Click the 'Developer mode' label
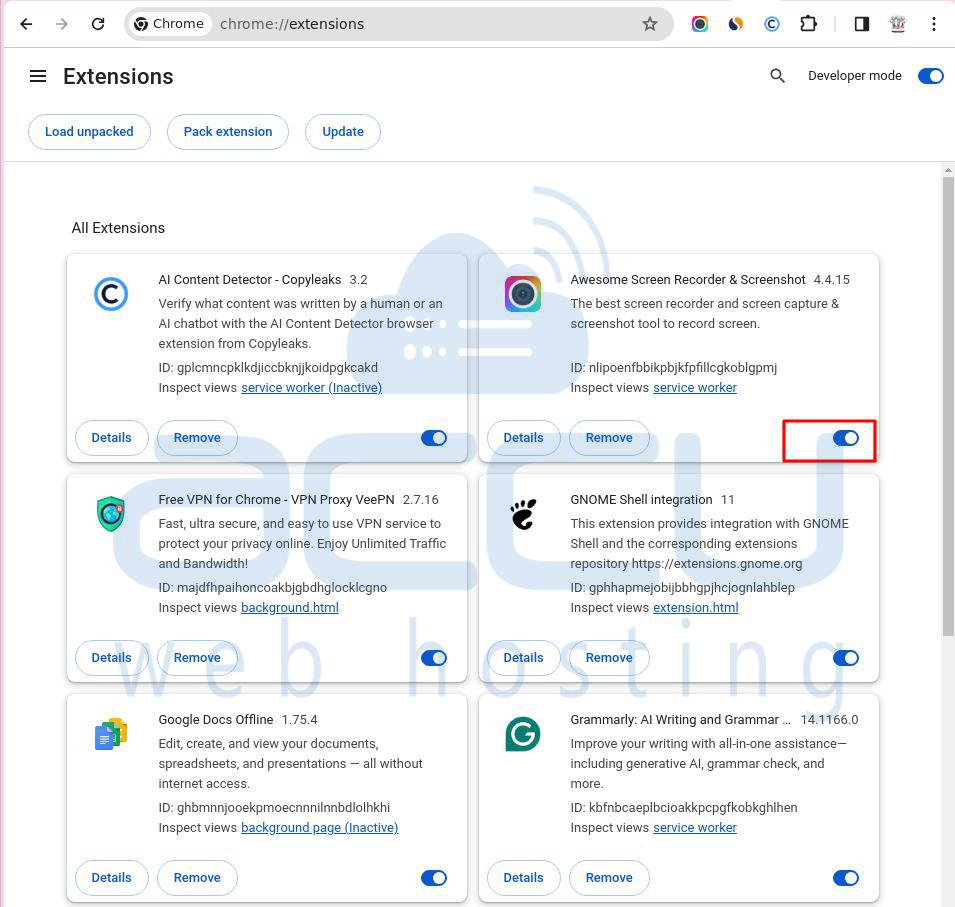Image resolution: width=955 pixels, height=907 pixels. point(855,76)
